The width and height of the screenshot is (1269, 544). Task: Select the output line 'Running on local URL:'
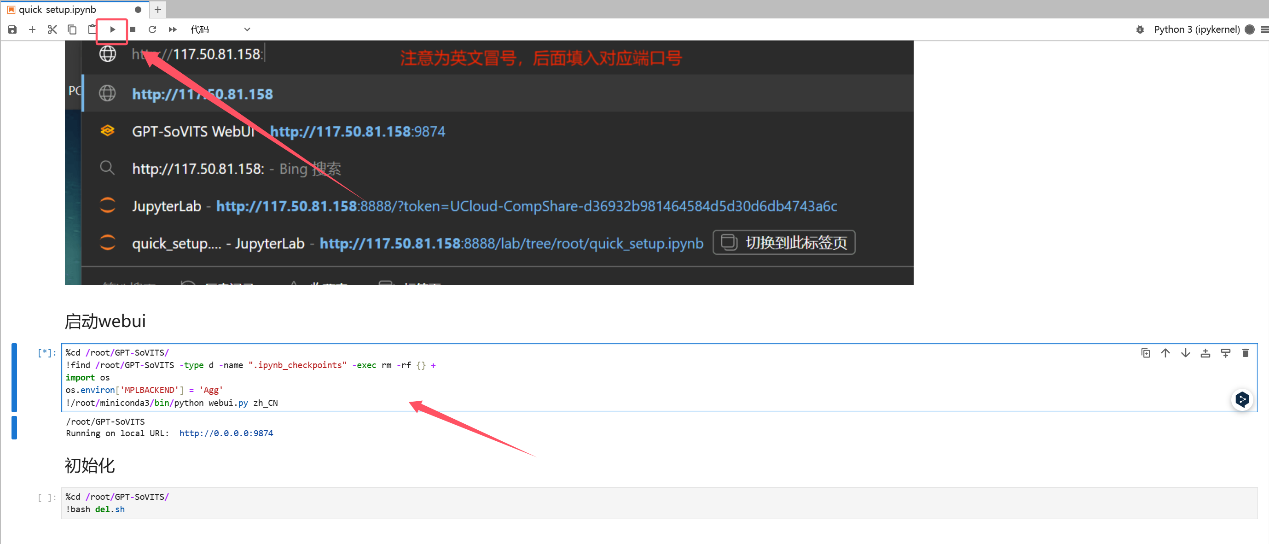pyautogui.click(x=119, y=434)
